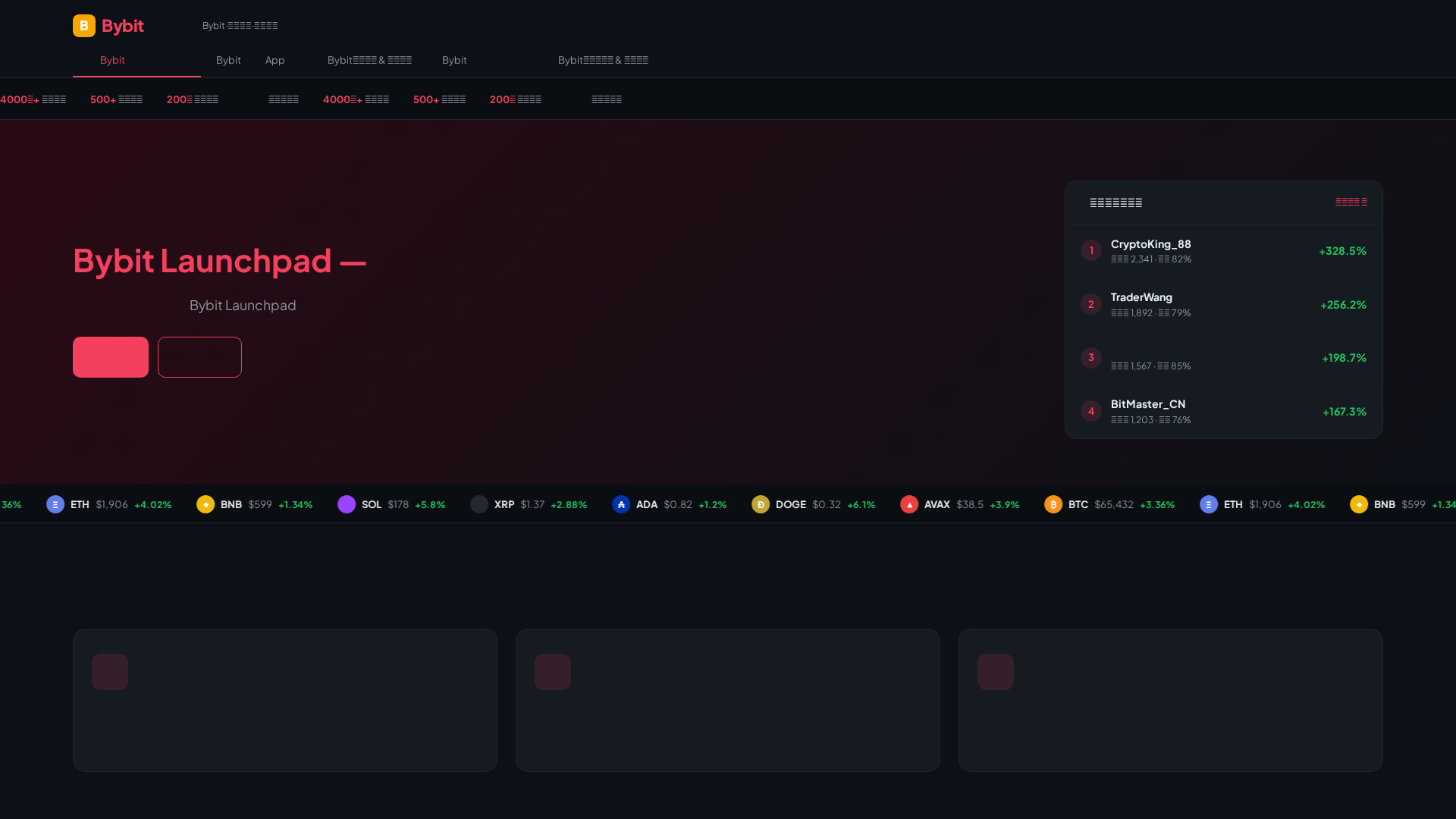Viewport: 1456px width, 819px height.
Task: Switch to the App tab in navigation
Action: point(275,60)
